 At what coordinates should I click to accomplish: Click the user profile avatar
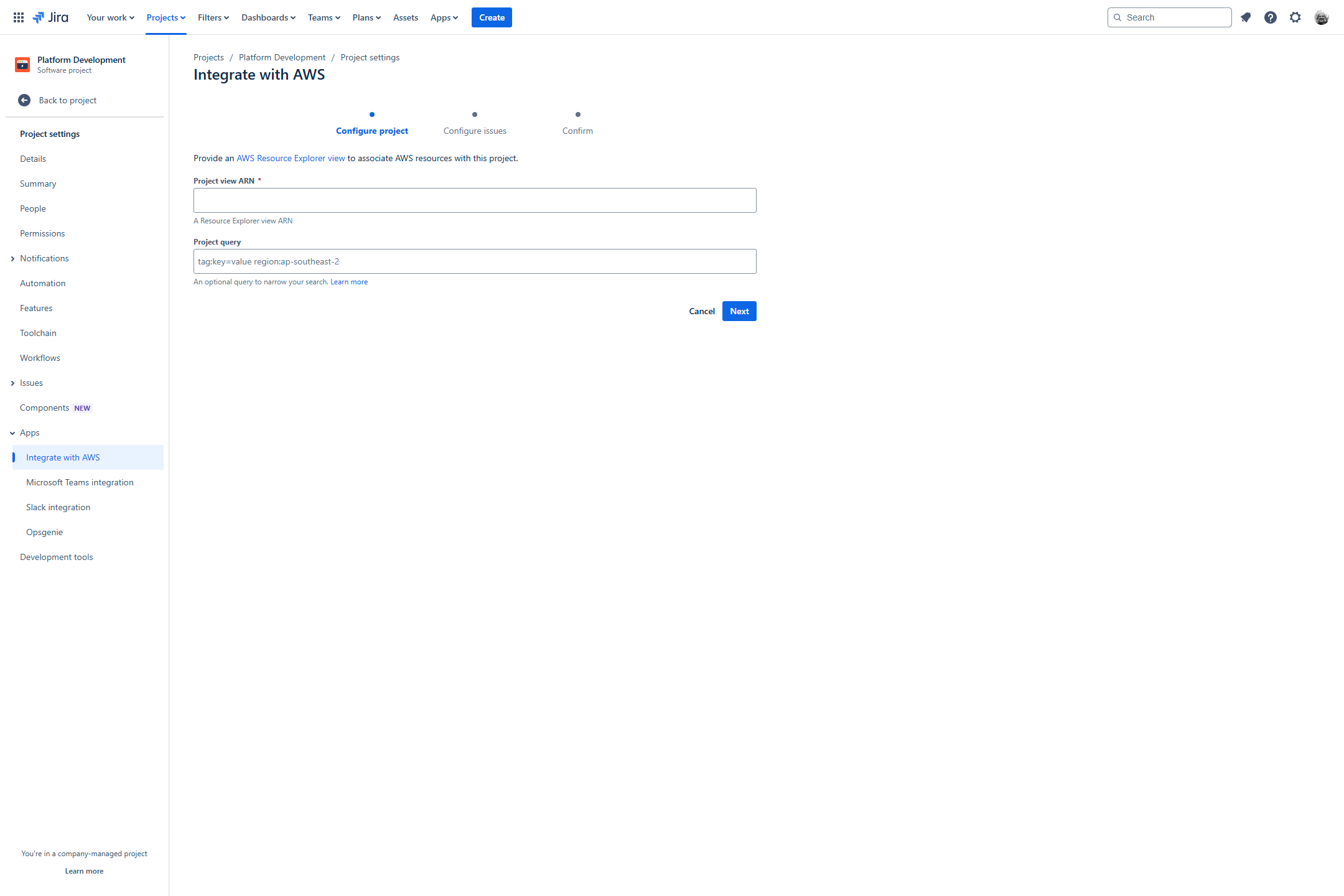point(1322,17)
